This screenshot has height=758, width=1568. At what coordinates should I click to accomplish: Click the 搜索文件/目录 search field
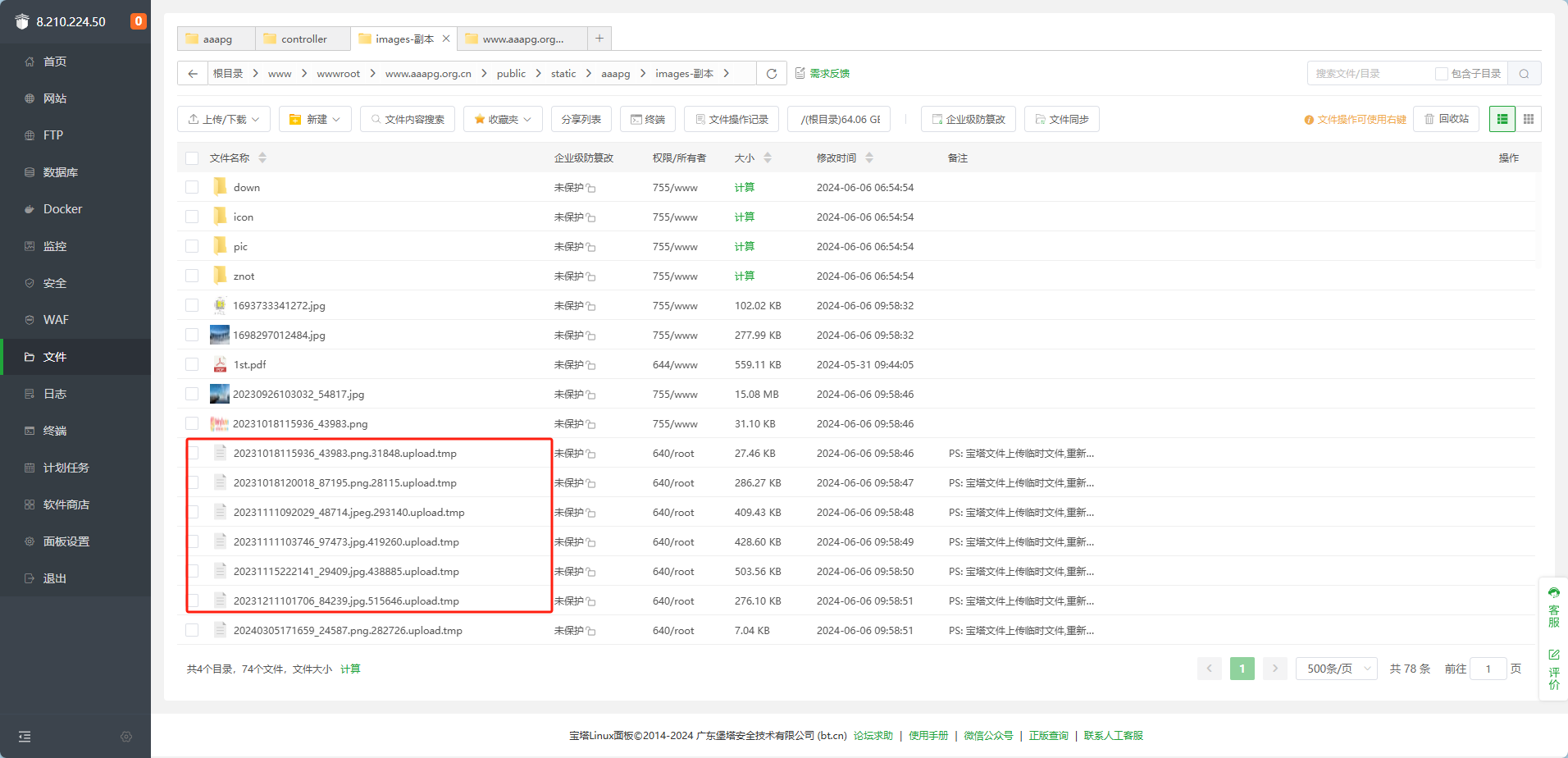tap(1370, 74)
